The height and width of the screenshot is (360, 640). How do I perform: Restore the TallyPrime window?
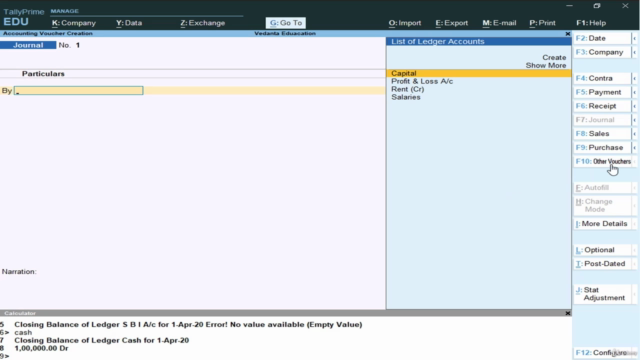pos(597,6)
